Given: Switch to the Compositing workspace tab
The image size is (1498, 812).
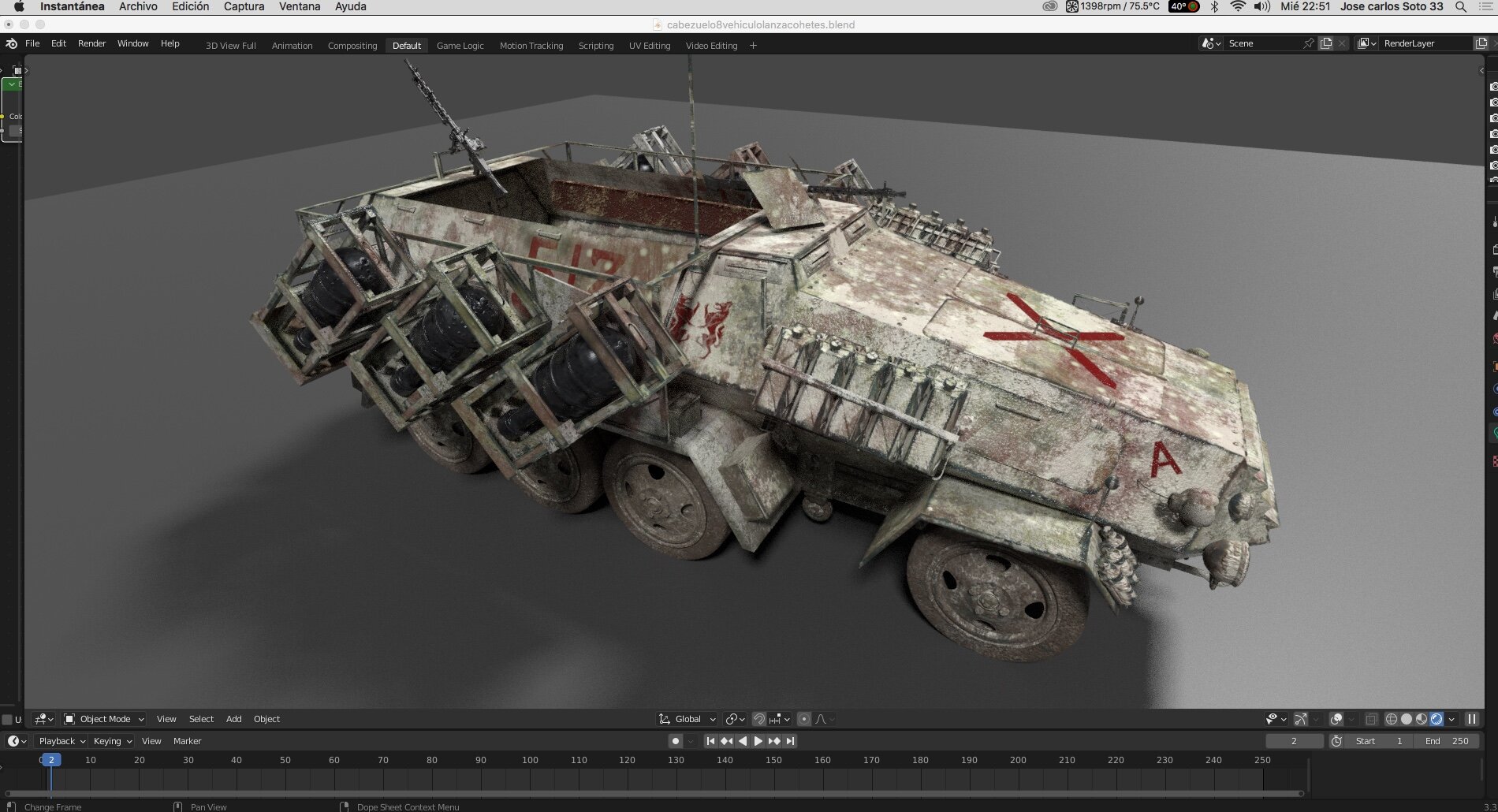Looking at the screenshot, I should [352, 46].
